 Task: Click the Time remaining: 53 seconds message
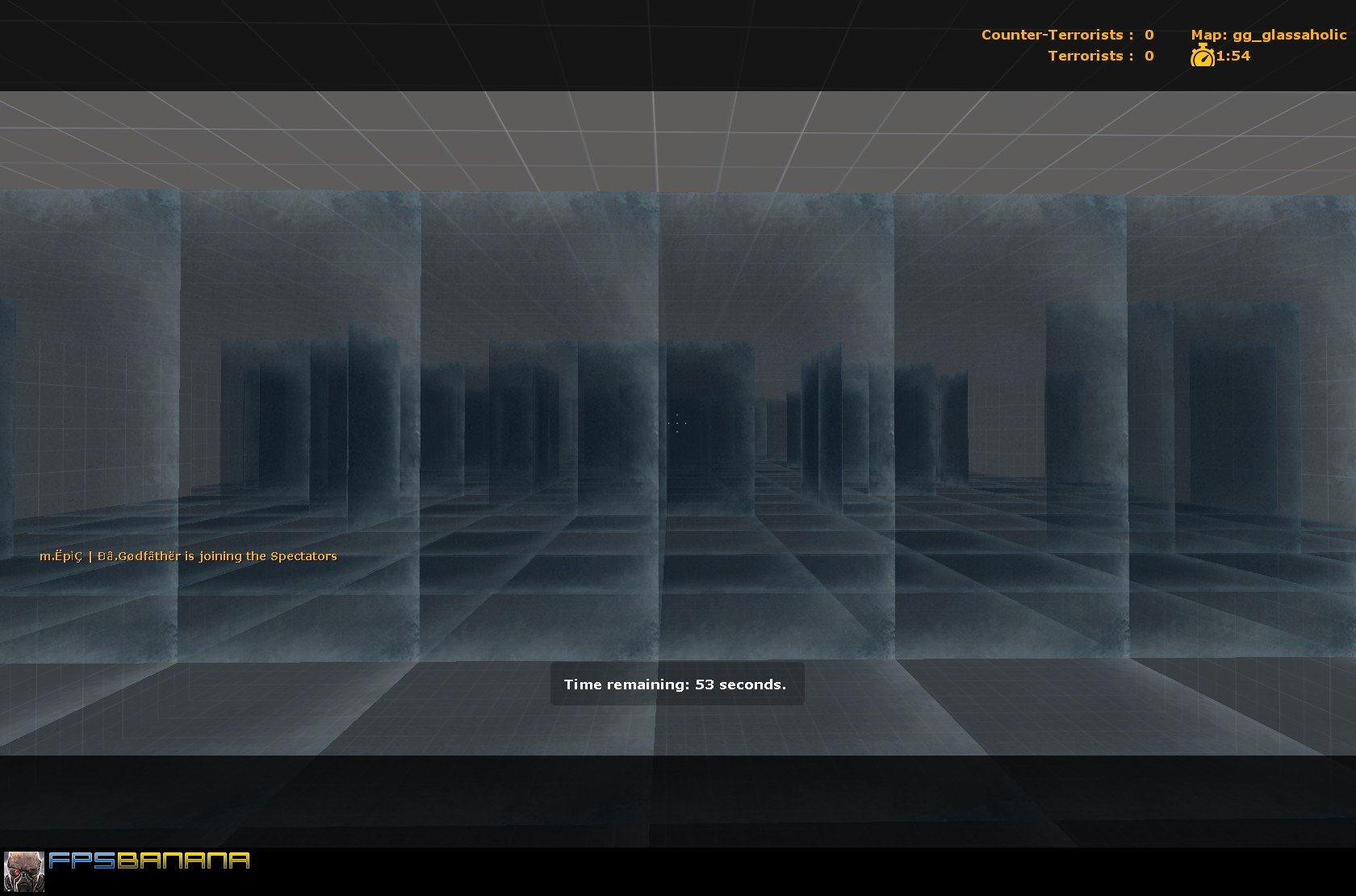[676, 684]
